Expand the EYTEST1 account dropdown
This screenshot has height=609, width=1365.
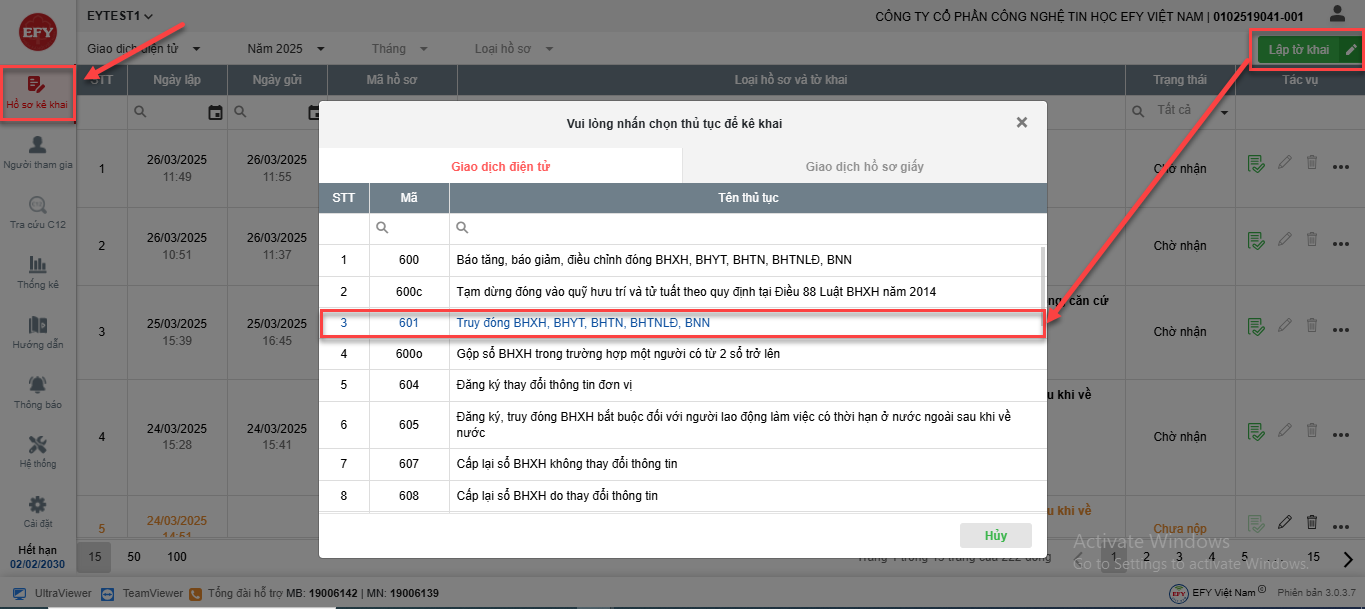click(x=120, y=16)
